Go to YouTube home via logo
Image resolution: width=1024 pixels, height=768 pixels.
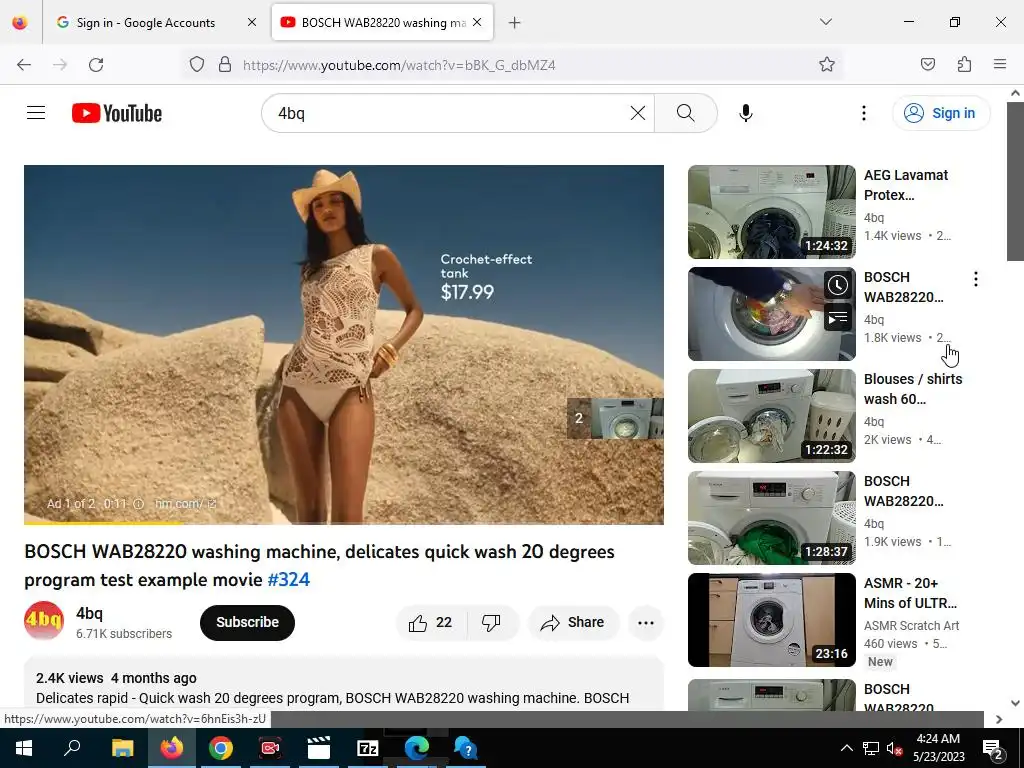coord(117,113)
